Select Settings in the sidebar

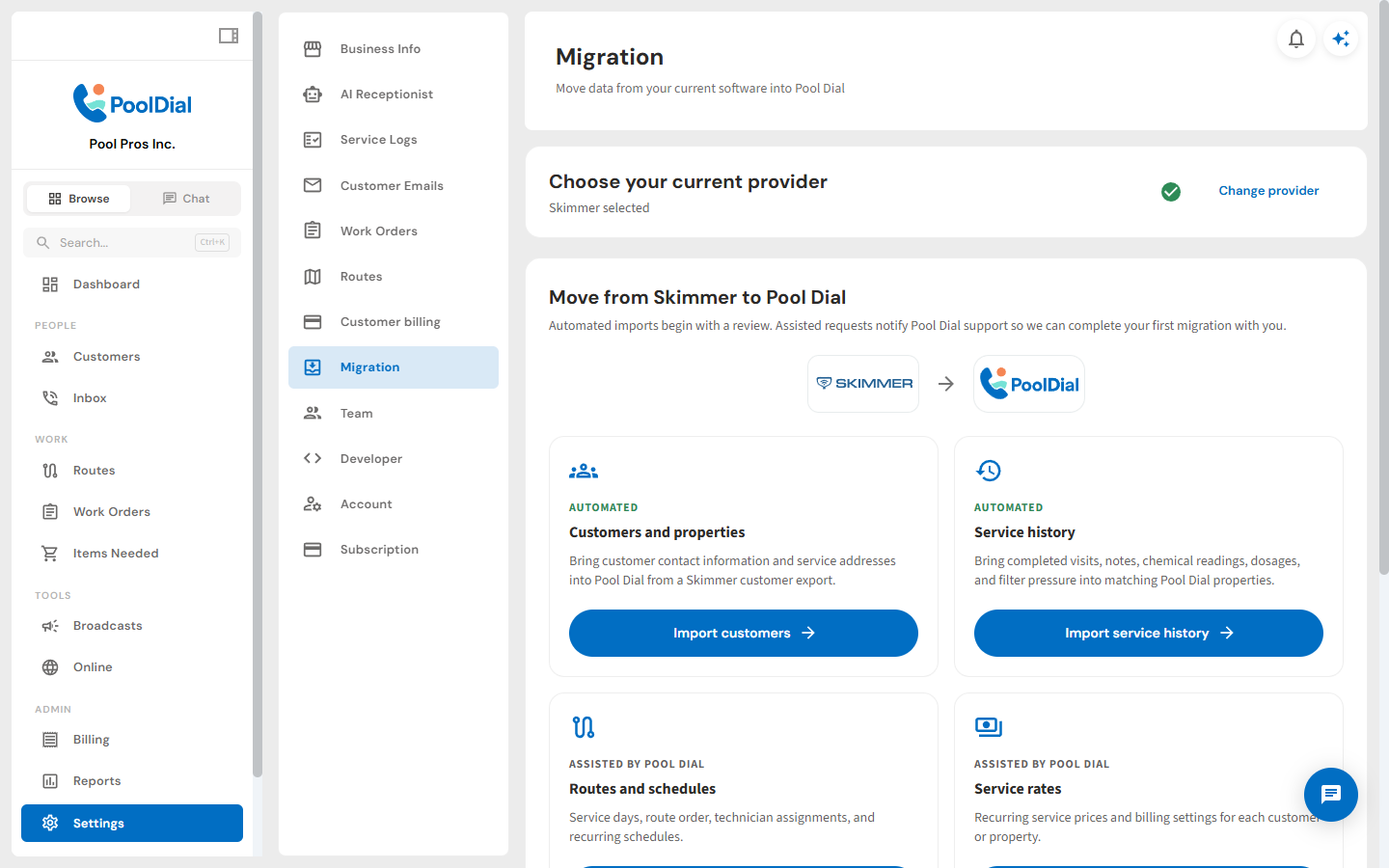click(x=132, y=824)
